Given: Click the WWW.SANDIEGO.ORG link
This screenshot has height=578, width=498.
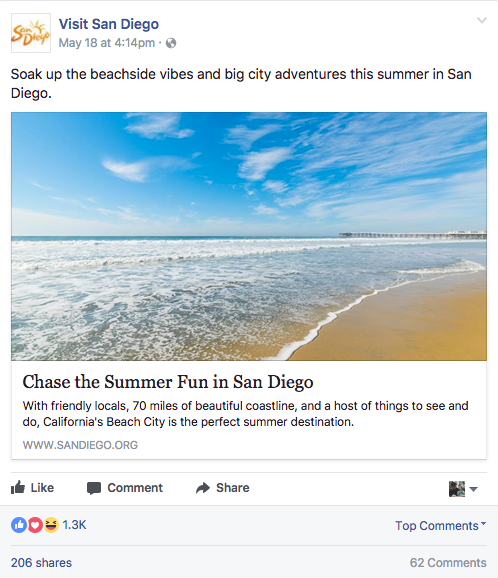Looking at the screenshot, I should (80, 445).
